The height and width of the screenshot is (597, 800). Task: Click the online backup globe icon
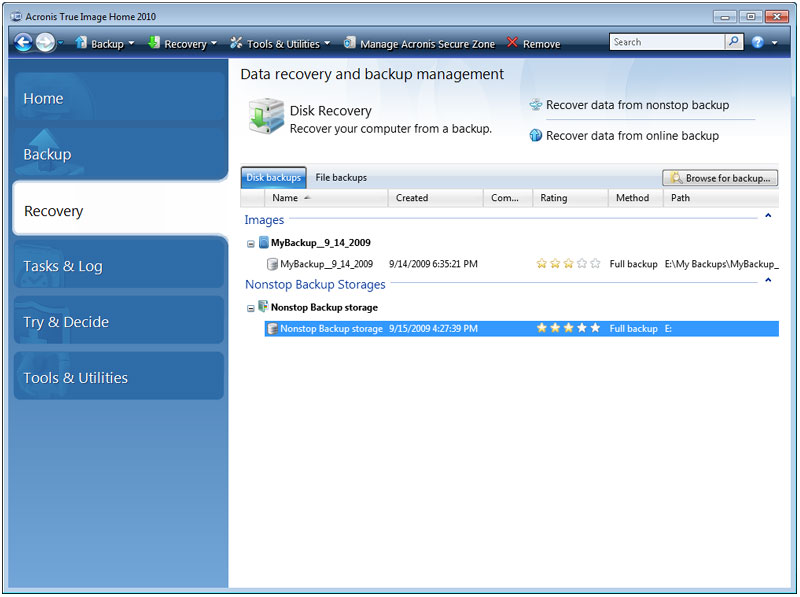click(x=536, y=136)
